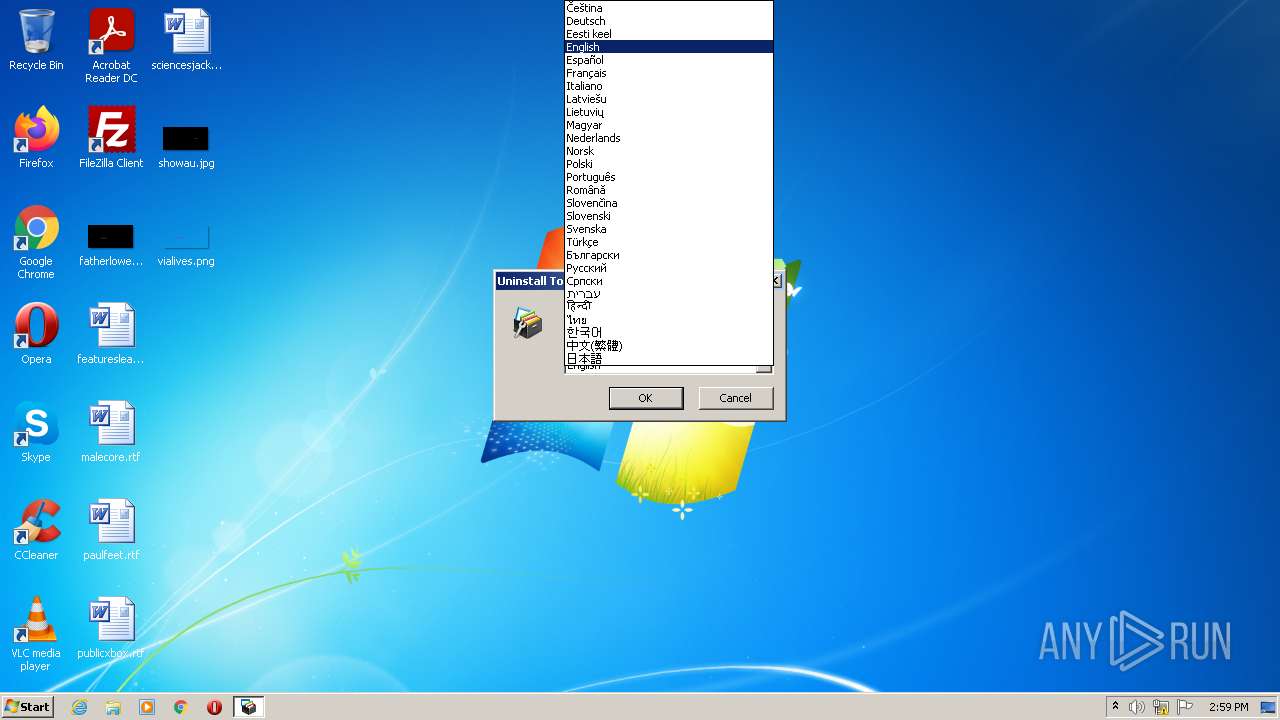This screenshot has height=720, width=1280.
Task: Choose Deutsch from the language list
Action: (x=669, y=21)
